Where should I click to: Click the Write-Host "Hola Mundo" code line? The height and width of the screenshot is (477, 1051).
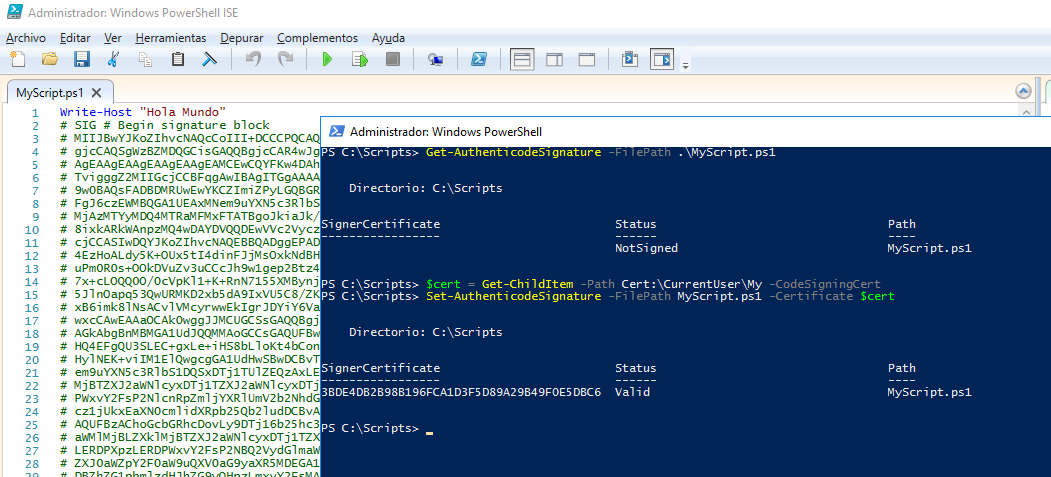click(143, 112)
